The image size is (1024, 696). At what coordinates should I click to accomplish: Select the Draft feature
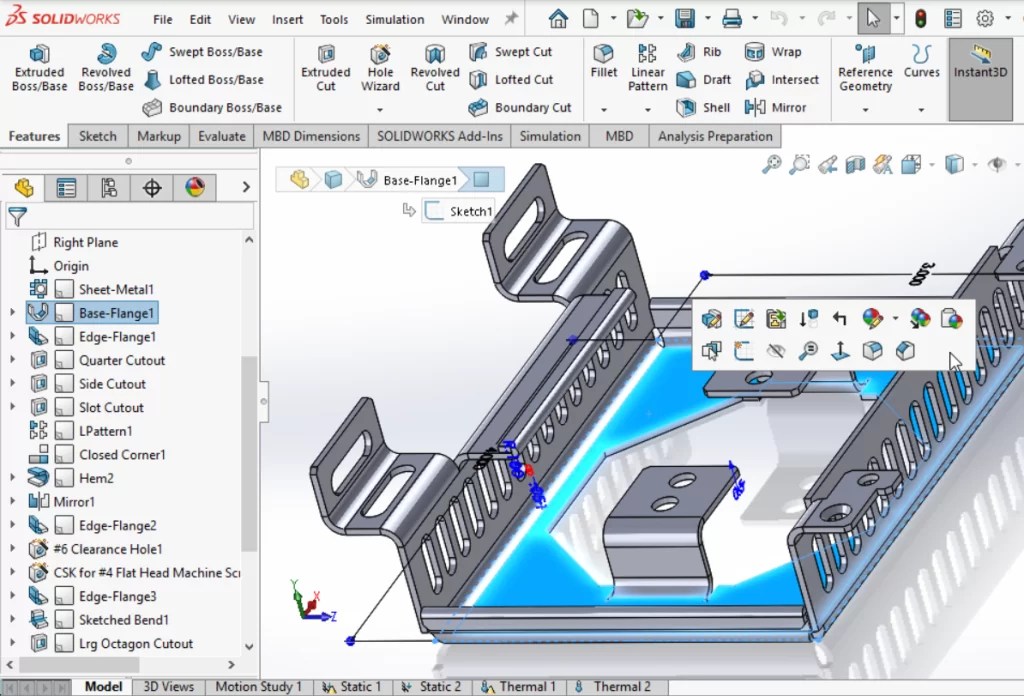[x=703, y=80]
